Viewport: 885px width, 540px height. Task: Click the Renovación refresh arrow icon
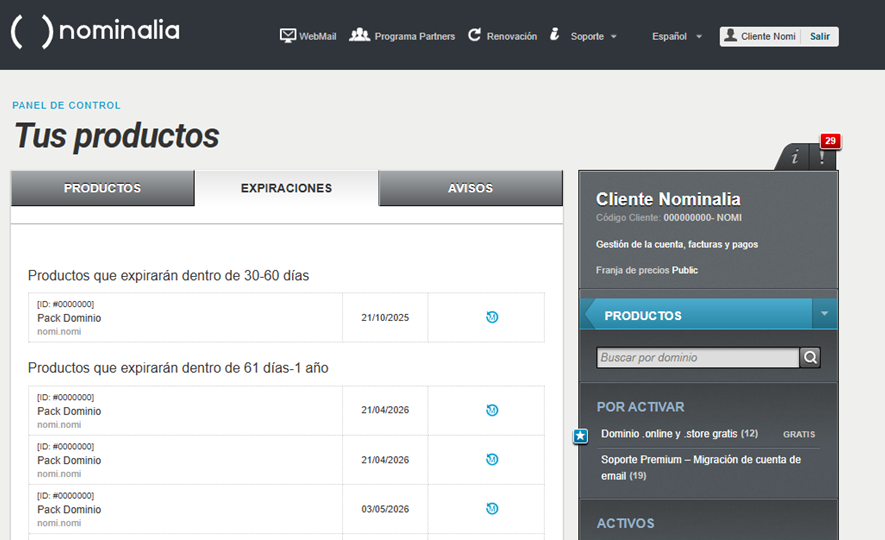coord(474,35)
